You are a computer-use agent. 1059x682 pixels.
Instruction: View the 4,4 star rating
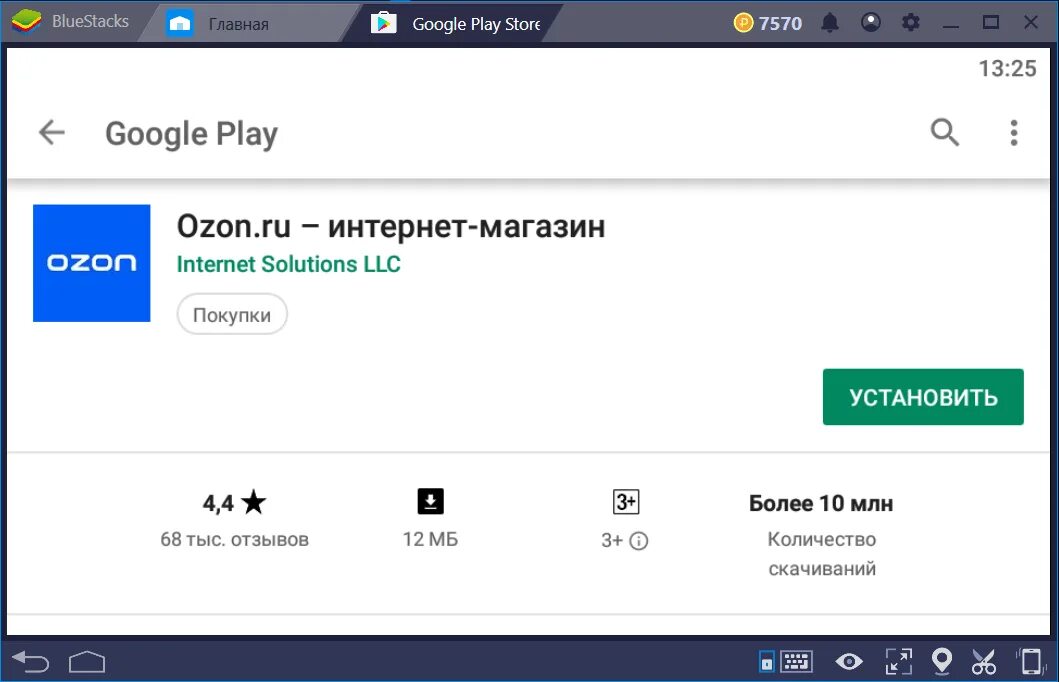tap(234, 502)
